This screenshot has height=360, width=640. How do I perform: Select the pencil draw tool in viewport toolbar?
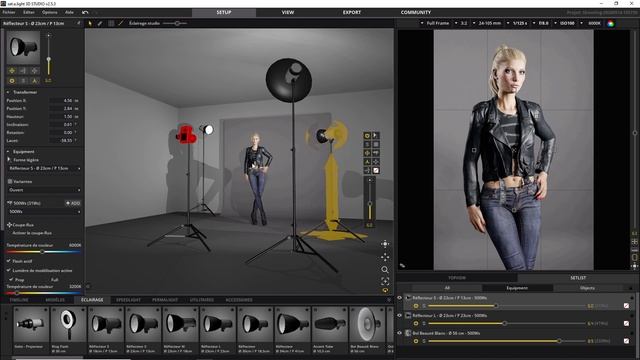(x=100, y=23)
